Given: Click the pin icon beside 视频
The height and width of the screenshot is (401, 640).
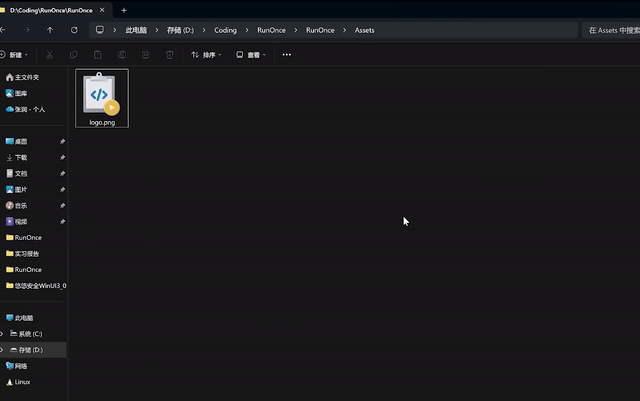Looking at the screenshot, I should point(62,221).
